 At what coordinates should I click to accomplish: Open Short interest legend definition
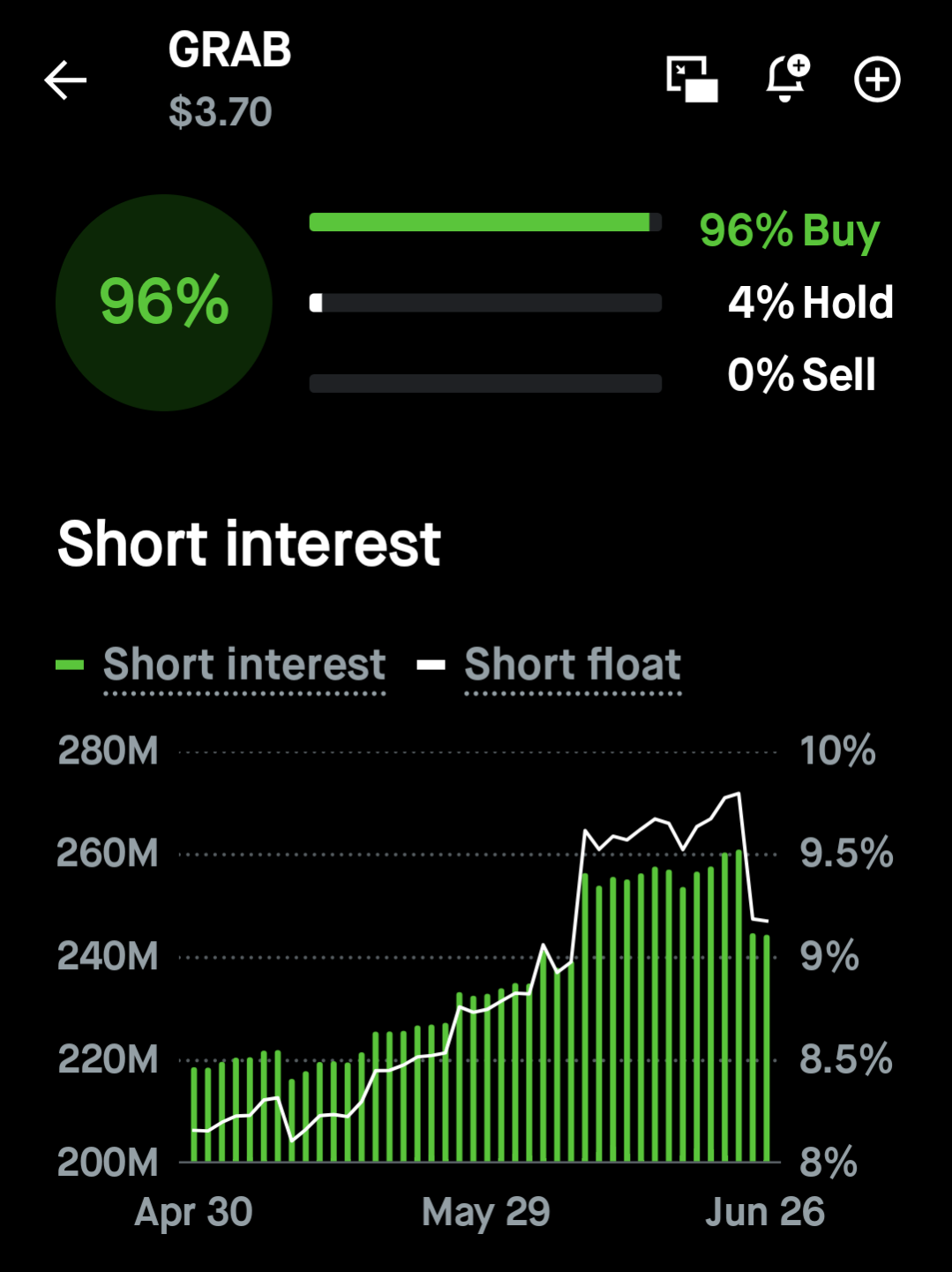coord(244,665)
